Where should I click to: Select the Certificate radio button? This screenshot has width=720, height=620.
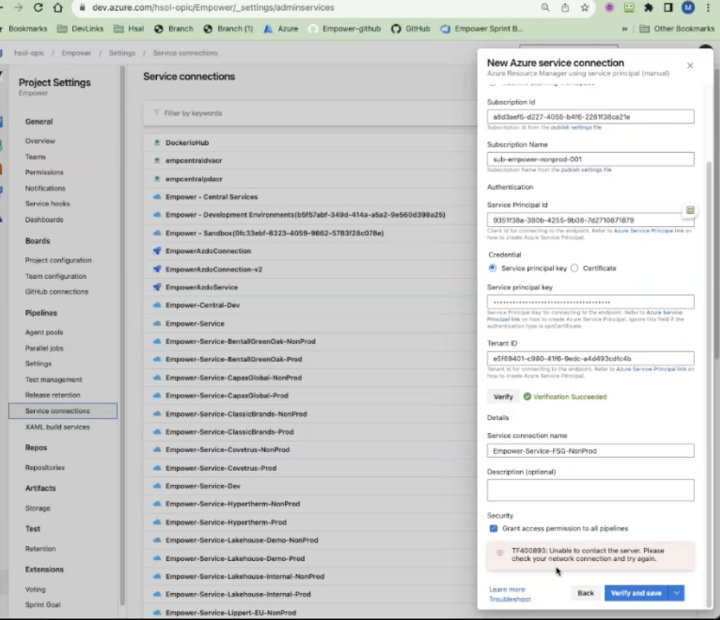coord(574,268)
